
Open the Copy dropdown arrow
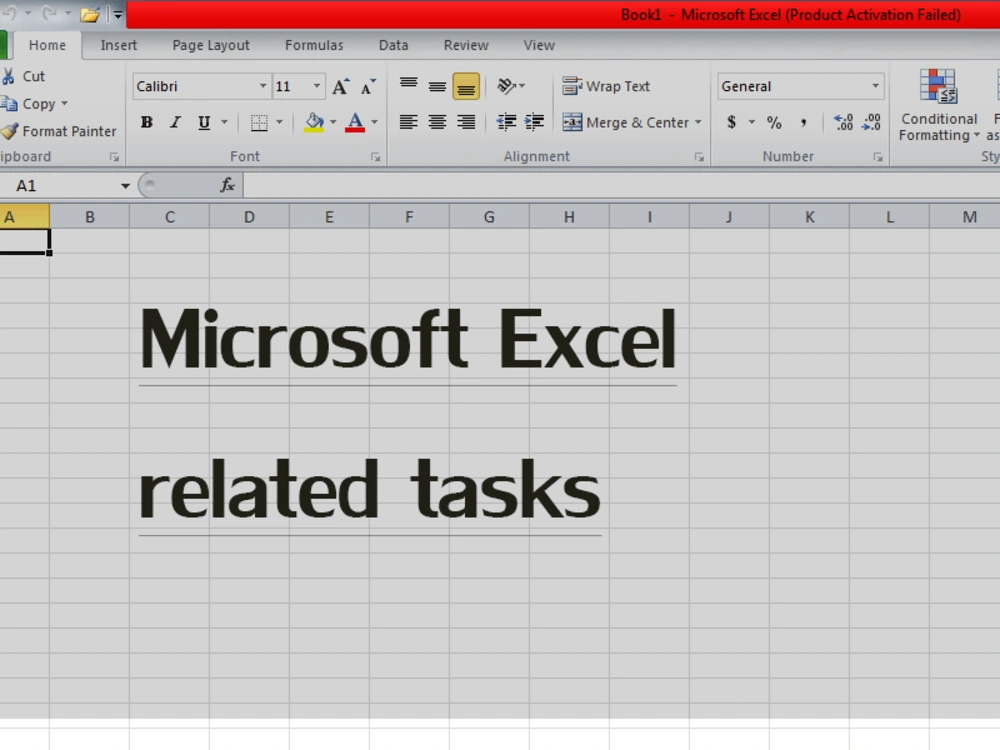point(64,103)
